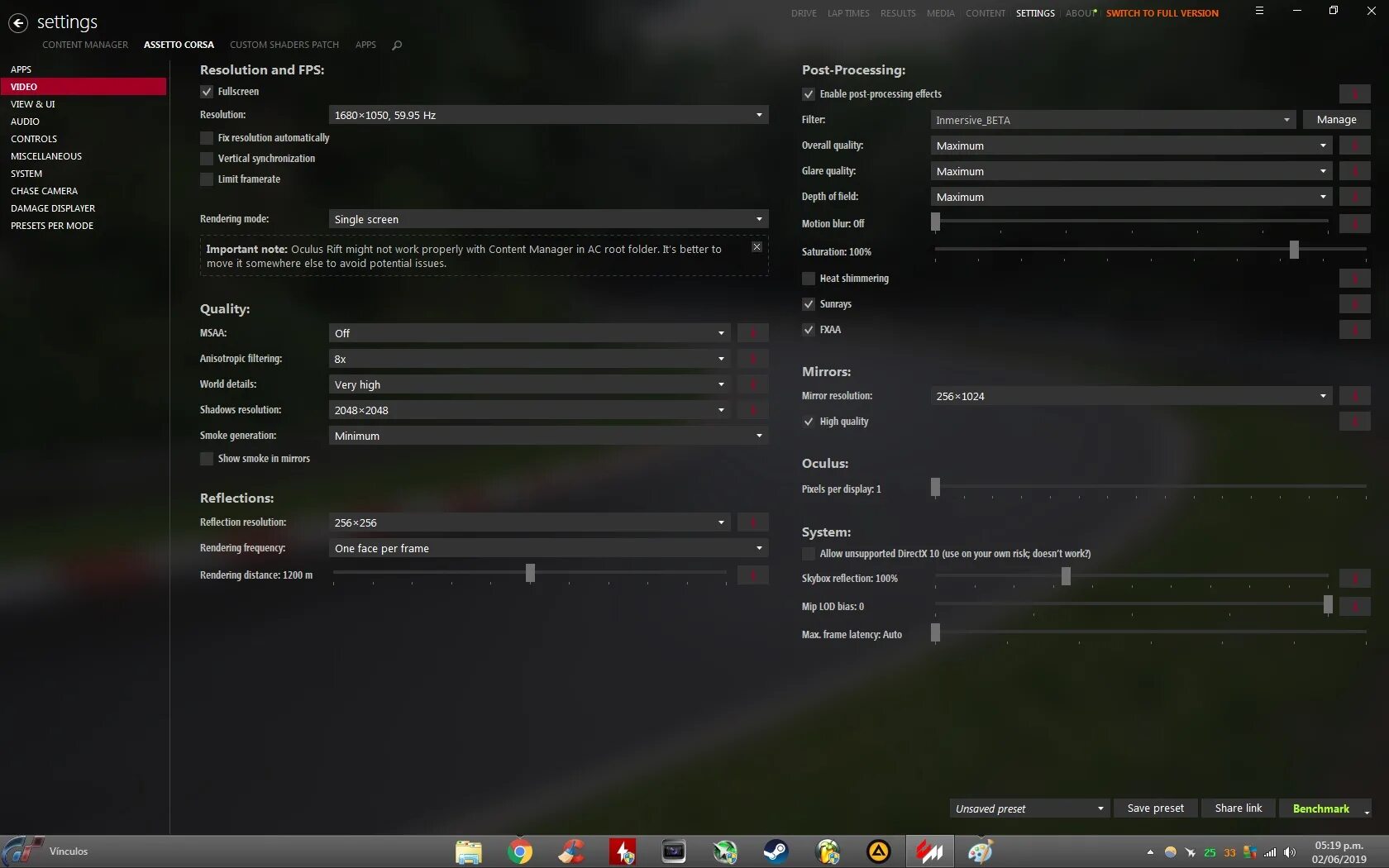Image resolution: width=1389 pixels, height=868 pixels.
Task: Uncheck the Fullscreen checkbox
Action: click(207, 92)
